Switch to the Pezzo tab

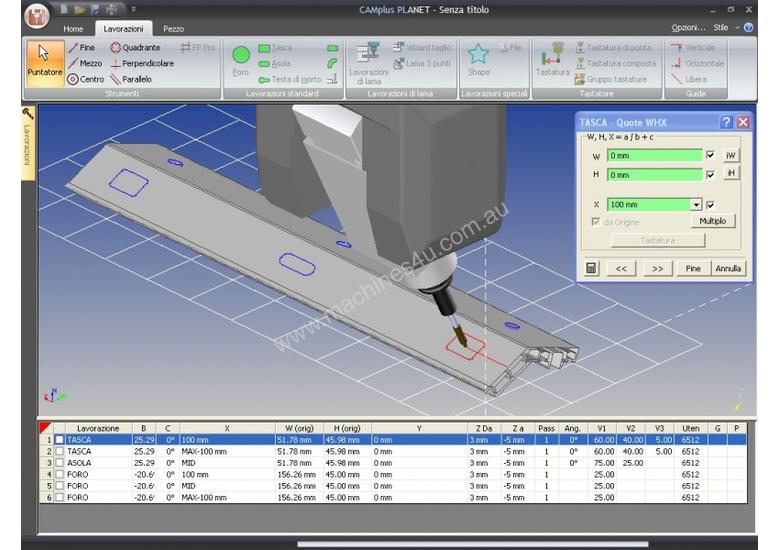(174, 29)
